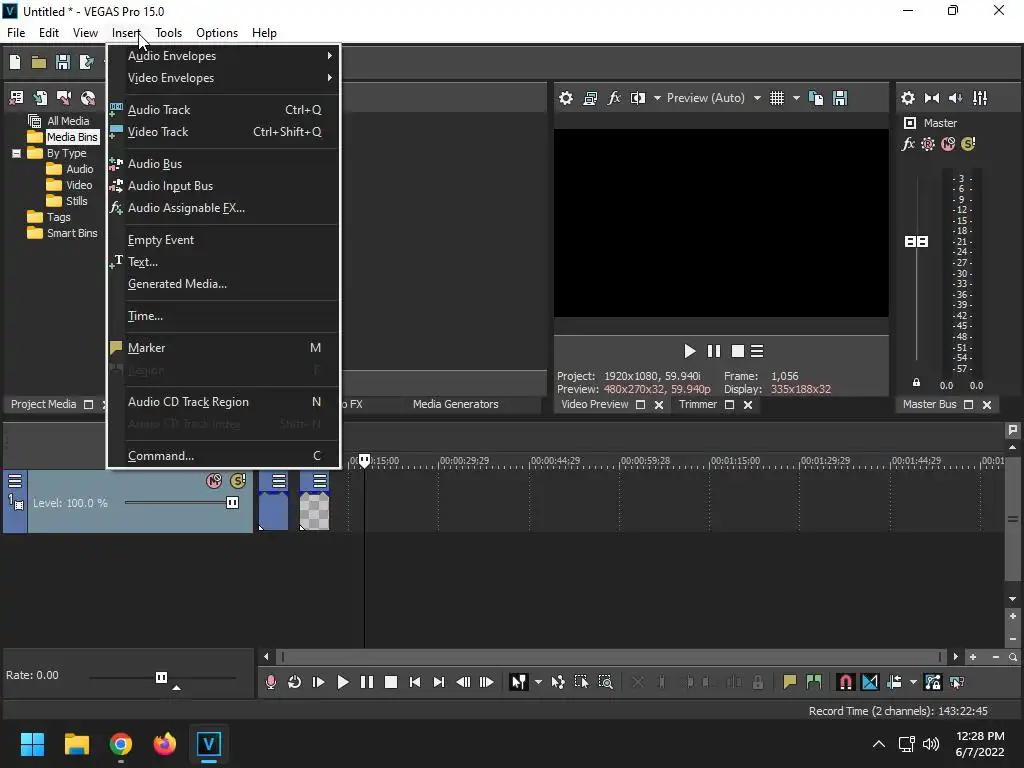
Task: Click Insert Marker icon in timeline toolbar
Action: pyautogui.click(x=790, y=682)
